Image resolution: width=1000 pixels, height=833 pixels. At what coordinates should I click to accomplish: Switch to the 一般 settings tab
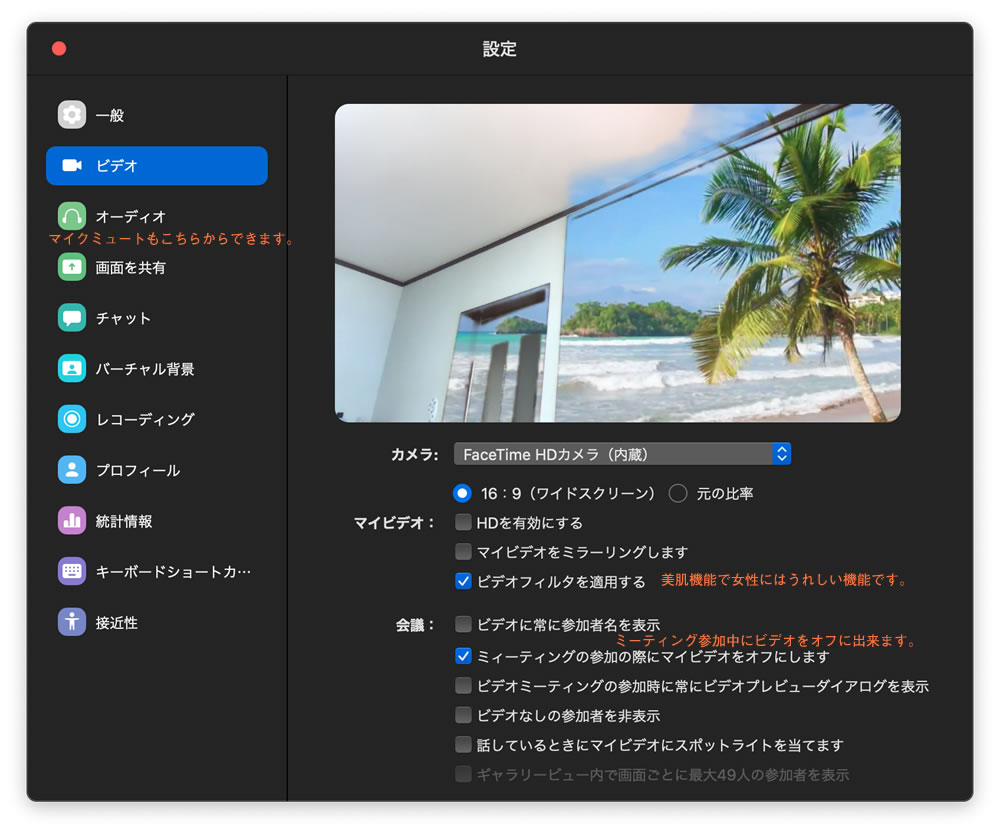tap(156, 115)
